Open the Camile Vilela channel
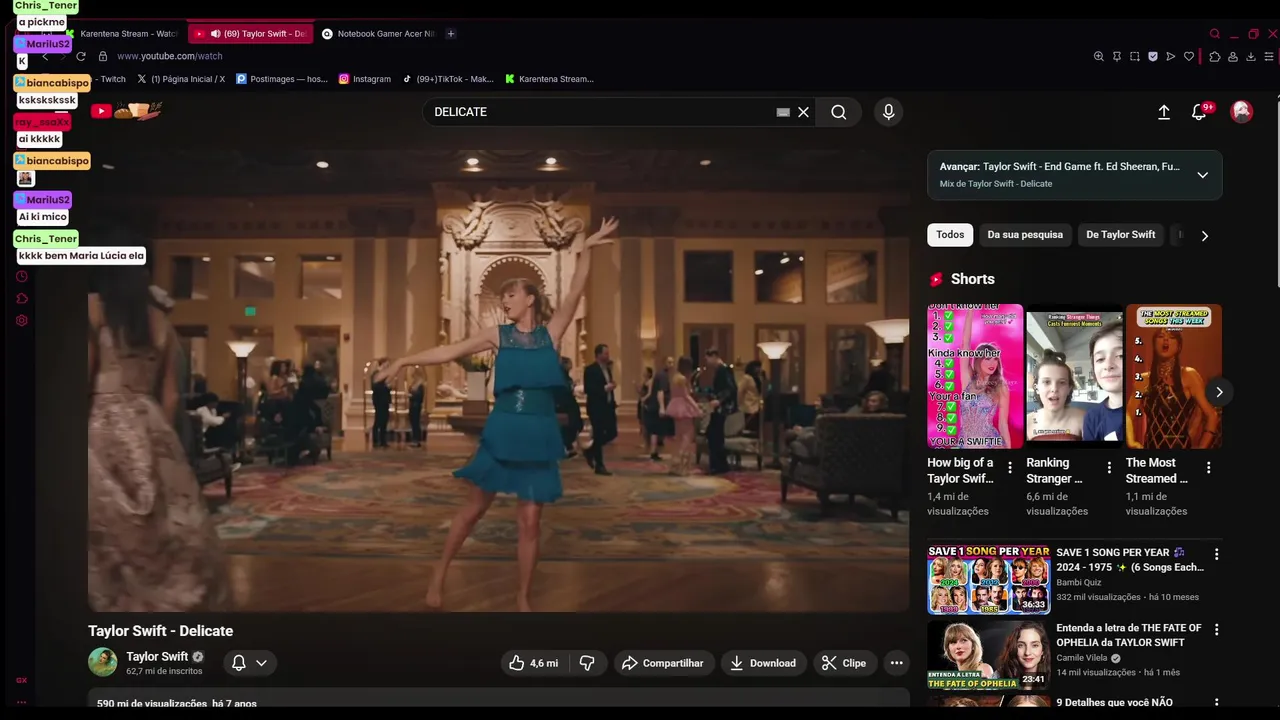1280x720 pixels. coord(1083,658)
